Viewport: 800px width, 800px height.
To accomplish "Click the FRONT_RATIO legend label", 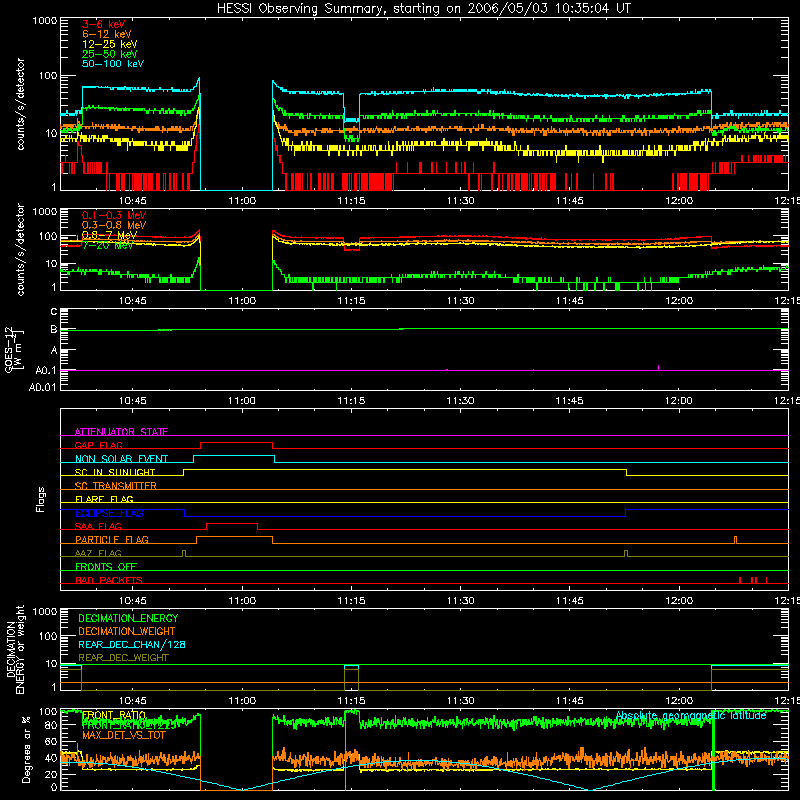I will click(x=114, y=715).
